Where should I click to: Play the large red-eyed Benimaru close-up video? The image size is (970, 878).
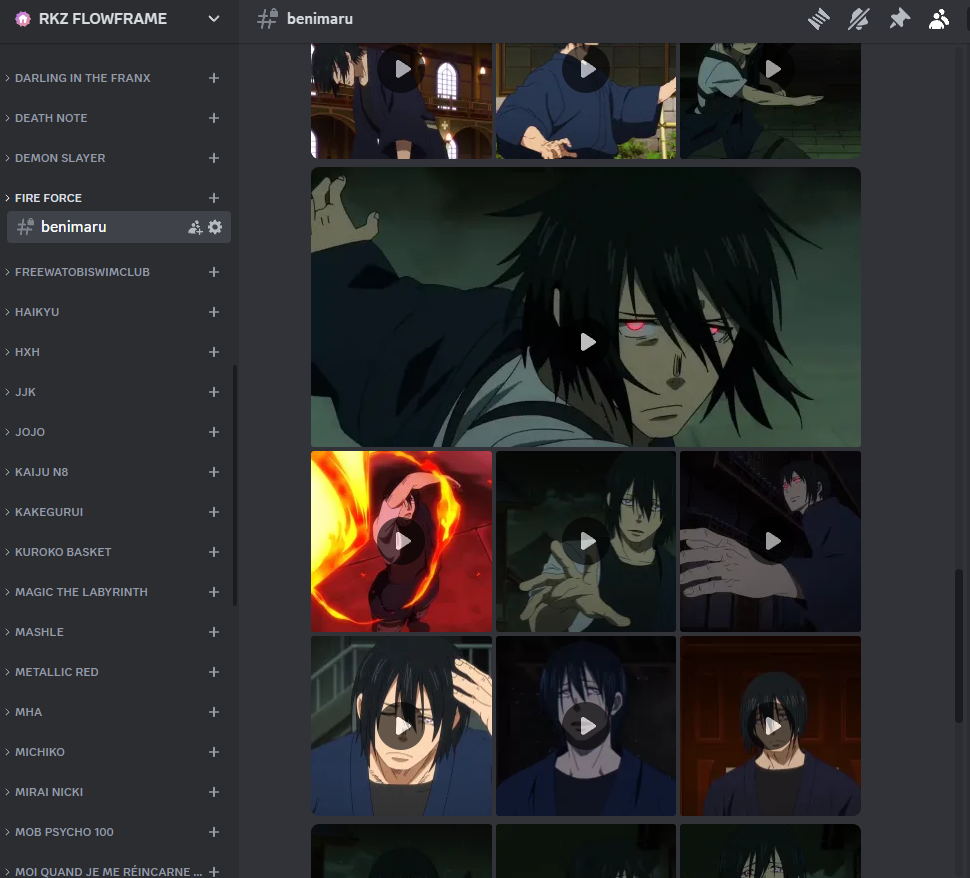click(x=586, y=342)
